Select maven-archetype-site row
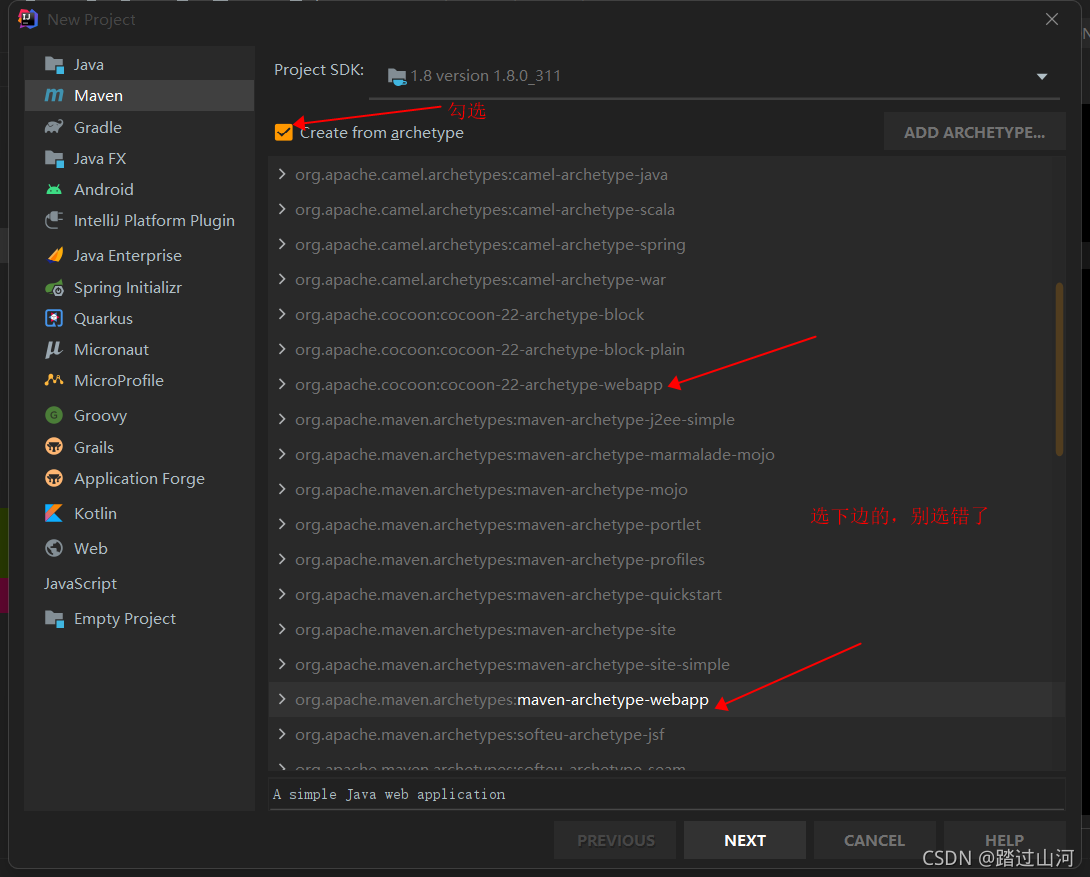 (667, 630)
